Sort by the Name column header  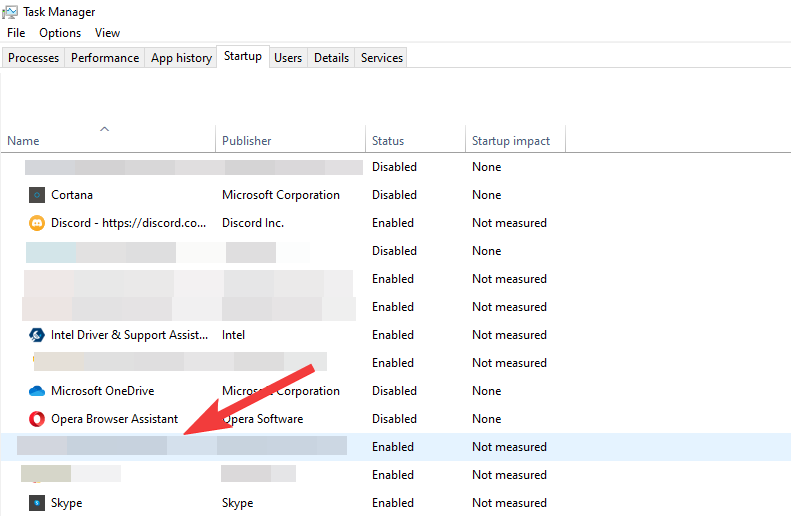pyautogui.click(x=24, y=141)
